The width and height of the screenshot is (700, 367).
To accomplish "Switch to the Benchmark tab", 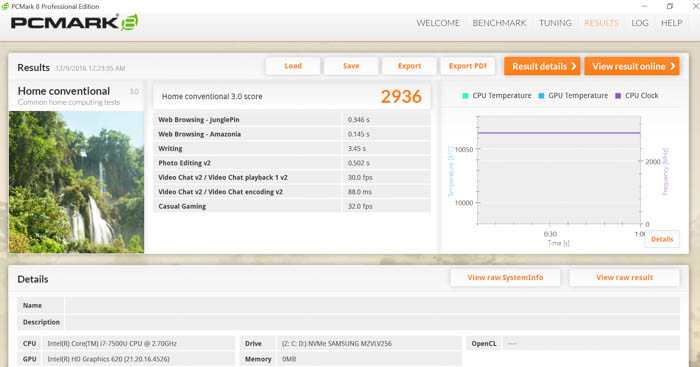I will [499, 23].
